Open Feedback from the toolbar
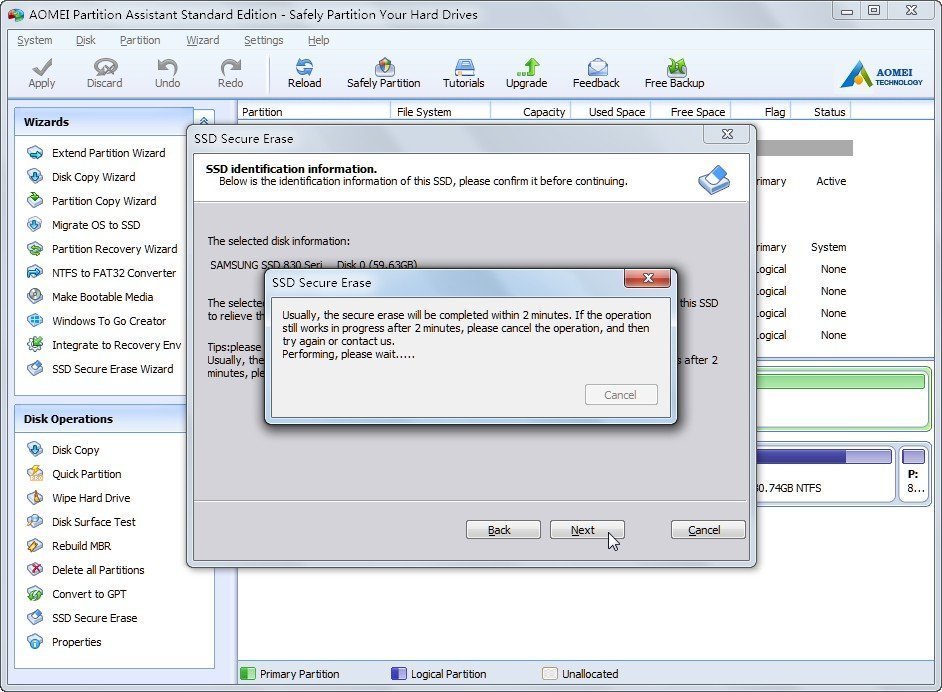 pyautogui.click(x=596, y=73)
